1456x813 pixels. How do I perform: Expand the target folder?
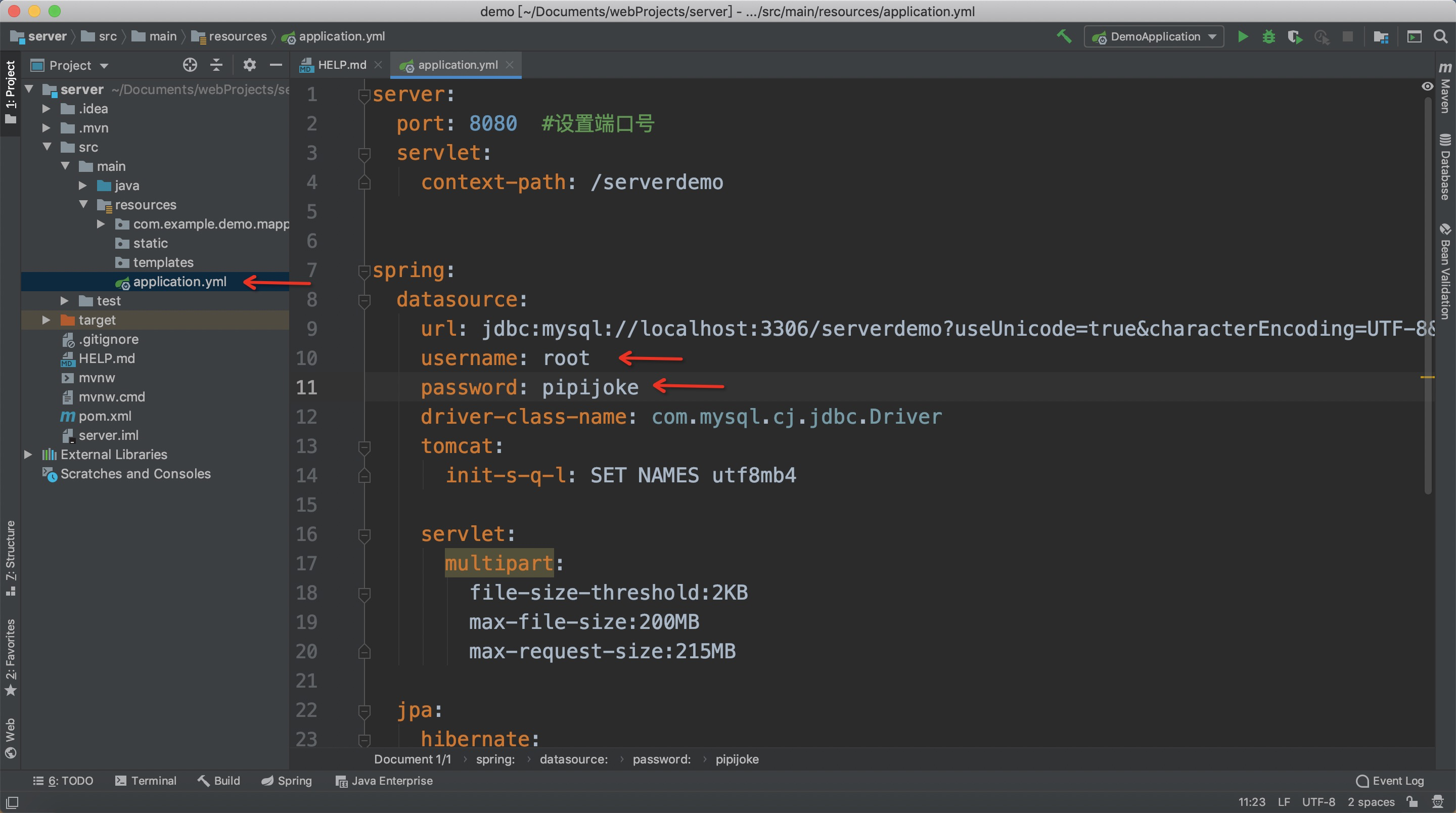coord(47,320)
